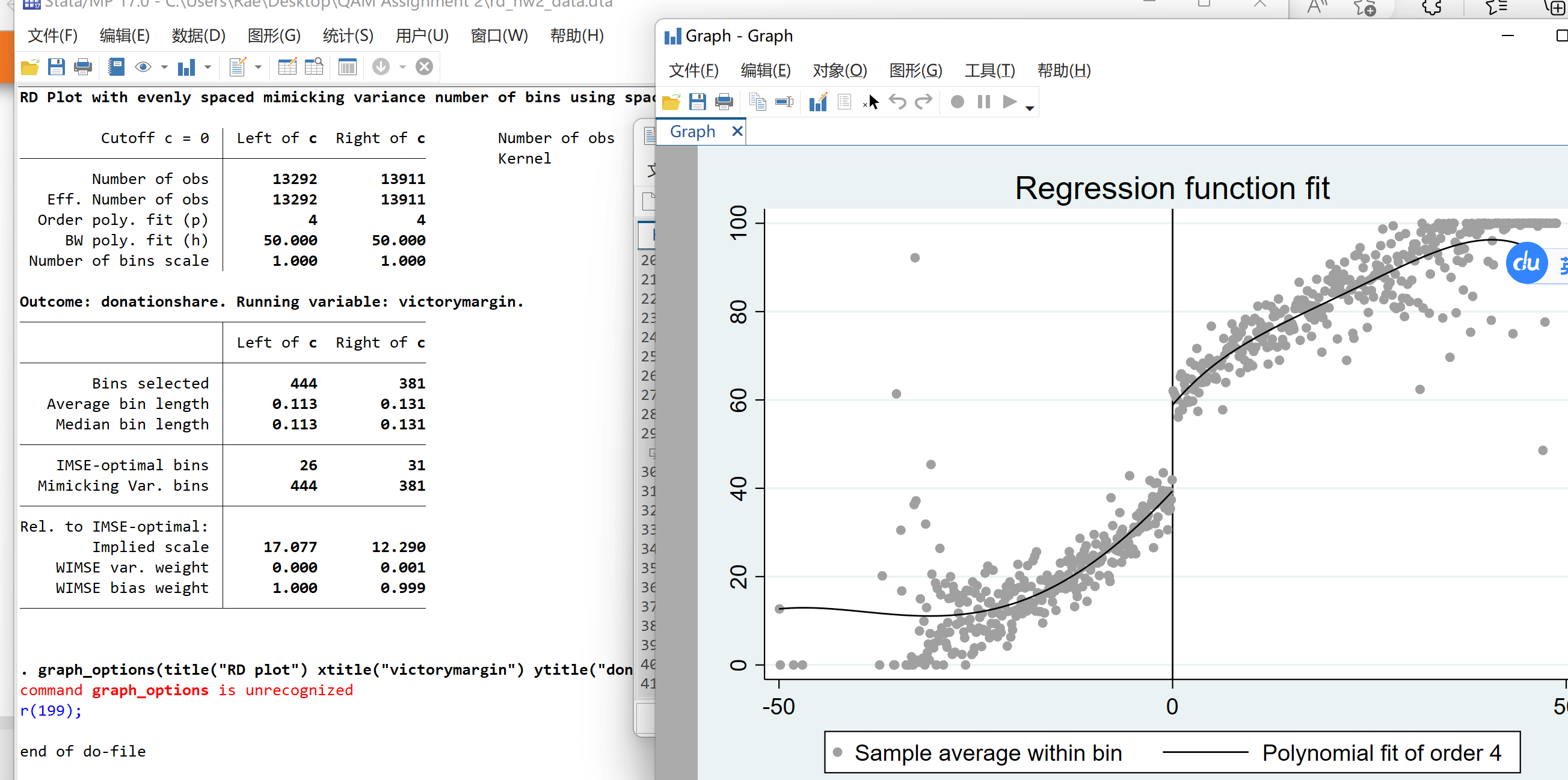This screenshot has height=780, width=1568.
Task: Start the Graph Editor icon
Action: coord(817,102)
